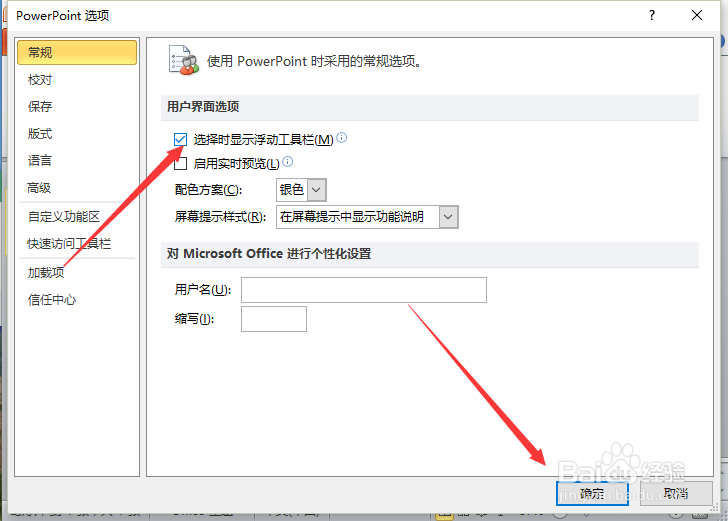This screenshot has height=521, width=728.
Task: Select the 常规 category
Action: [x=77, y=52]
